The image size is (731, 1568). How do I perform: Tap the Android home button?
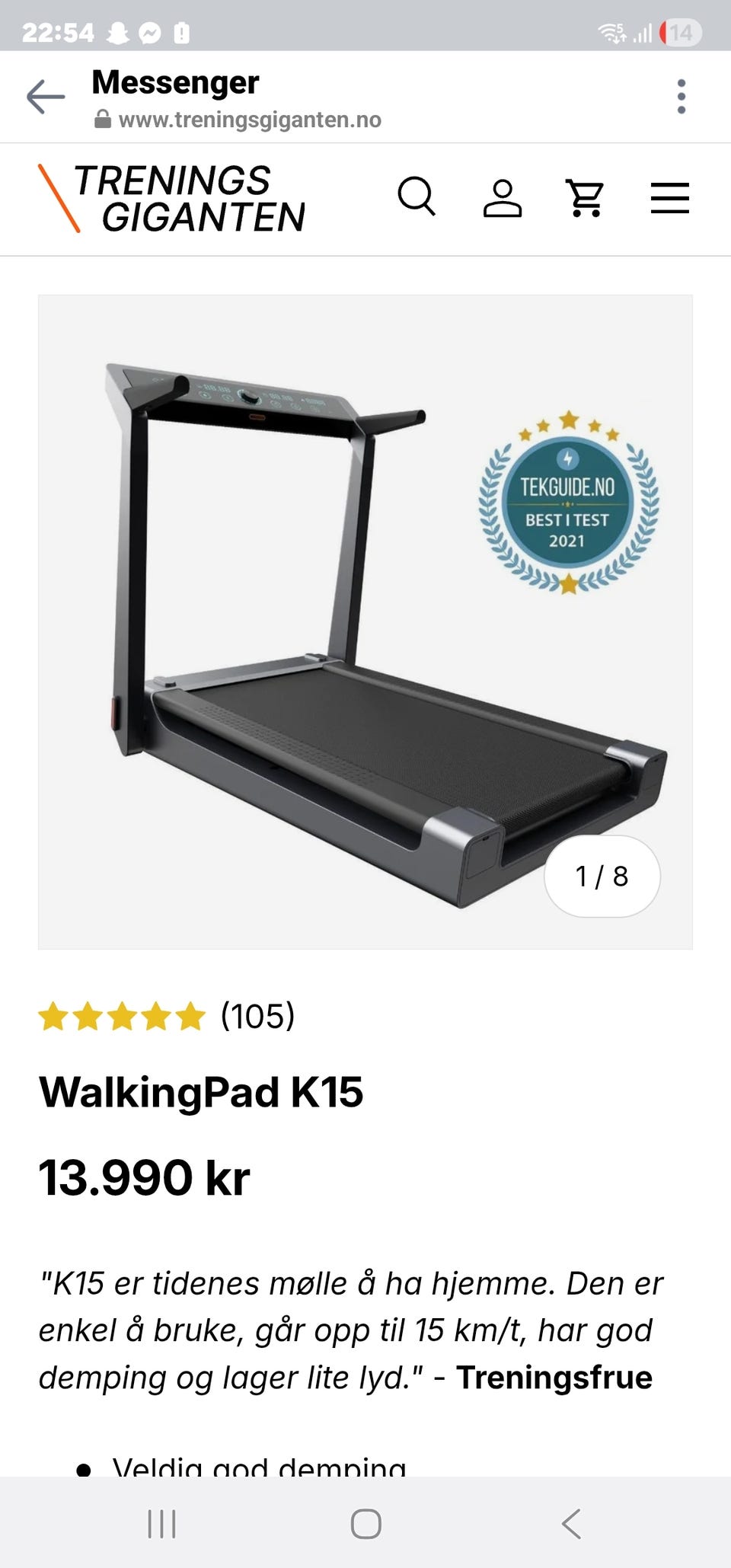365,1524
